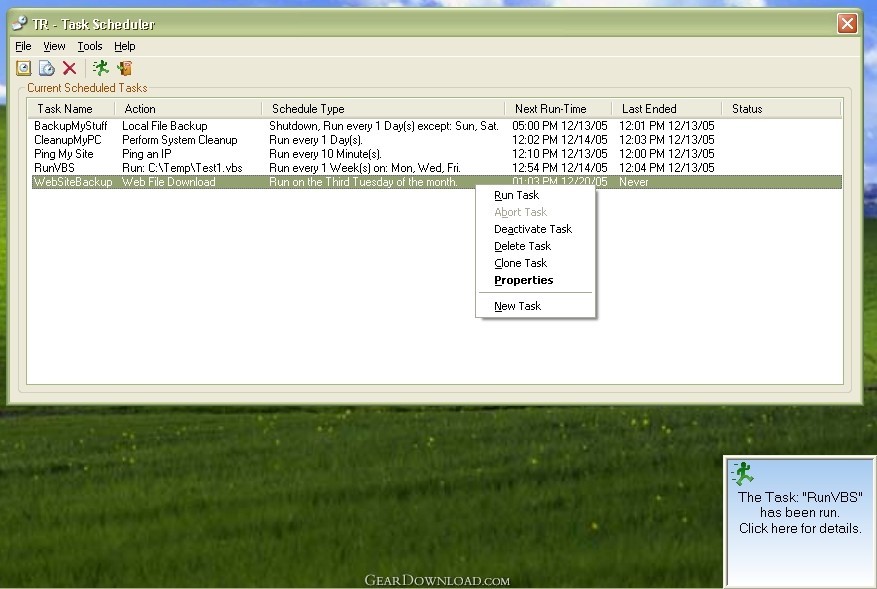The height and width of the screenshot is (589, 877).
Task: Close the Task Scheduler window
Action: pyautogui.click(x=847, y=23)
